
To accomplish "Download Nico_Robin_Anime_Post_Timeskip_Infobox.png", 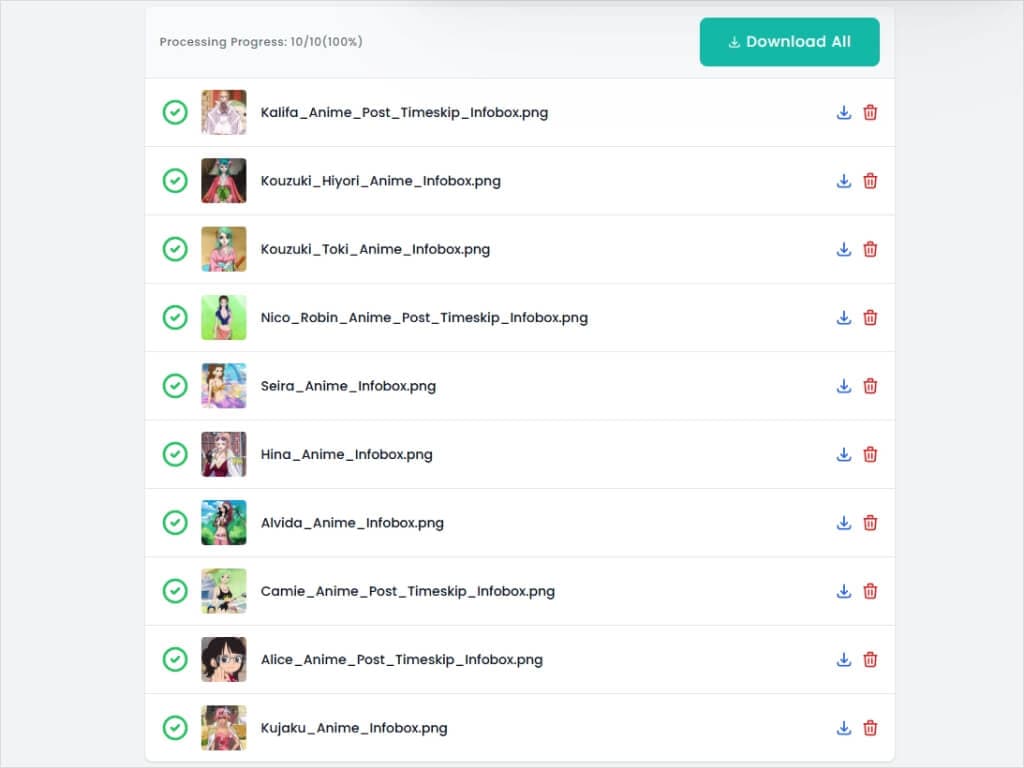I will (843, 317).
